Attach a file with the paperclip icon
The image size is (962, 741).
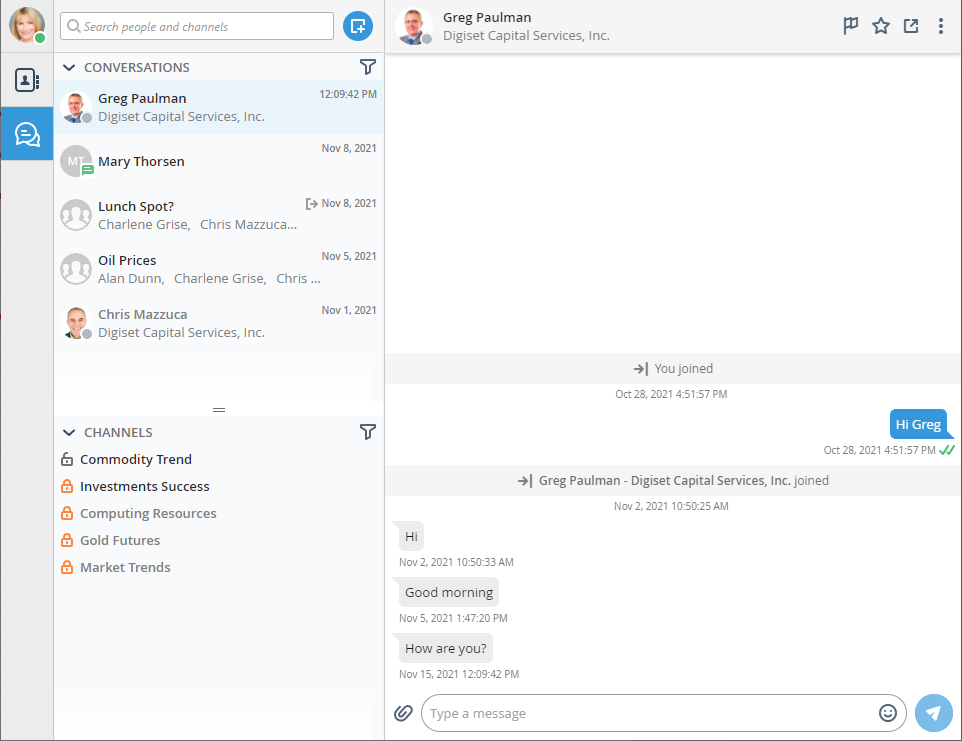(403, 713)
